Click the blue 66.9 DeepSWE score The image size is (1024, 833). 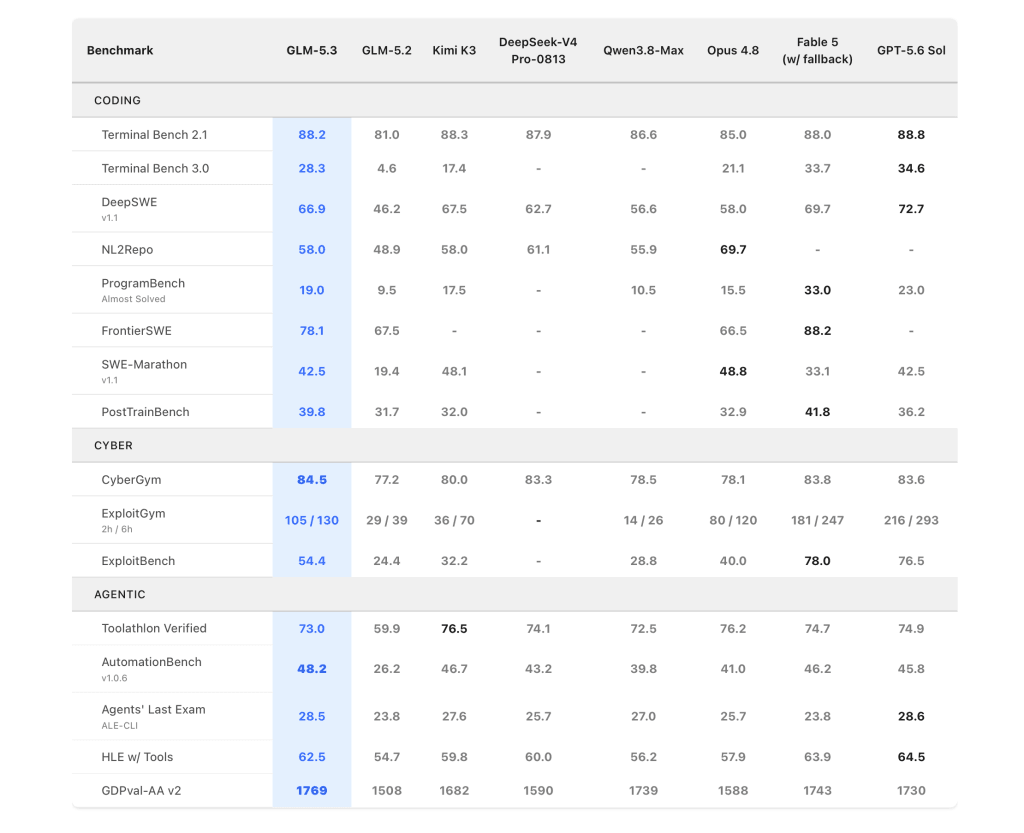312,209
